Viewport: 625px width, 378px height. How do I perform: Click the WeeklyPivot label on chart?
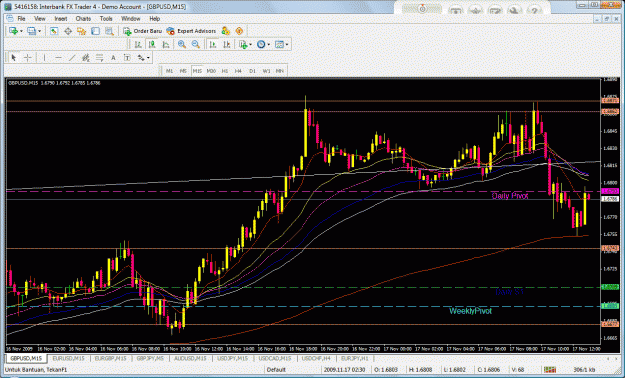pyautogui.click(x=470, y=311)
